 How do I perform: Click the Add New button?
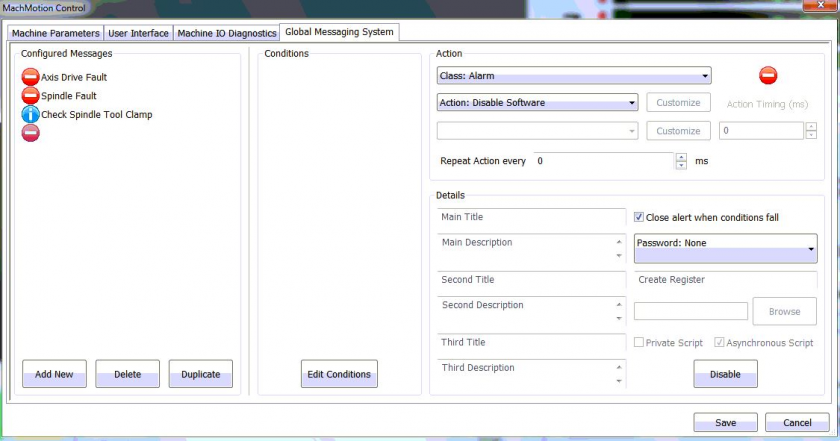54,374
